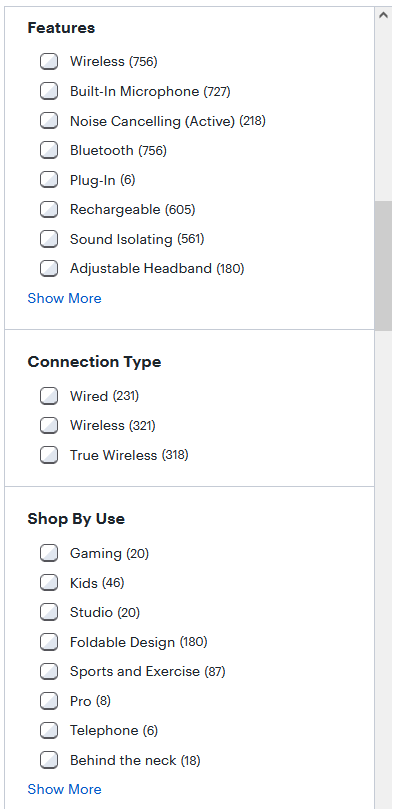Viewport: 396px width, 809px height.
Task: Expand Features list with Show More
Action: click(64, 298)
